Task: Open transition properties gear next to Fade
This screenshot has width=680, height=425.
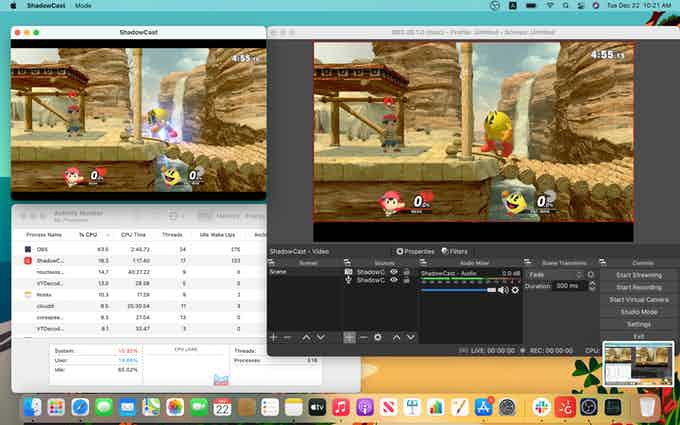Action: pyautogui.click(x=590, y=275)
